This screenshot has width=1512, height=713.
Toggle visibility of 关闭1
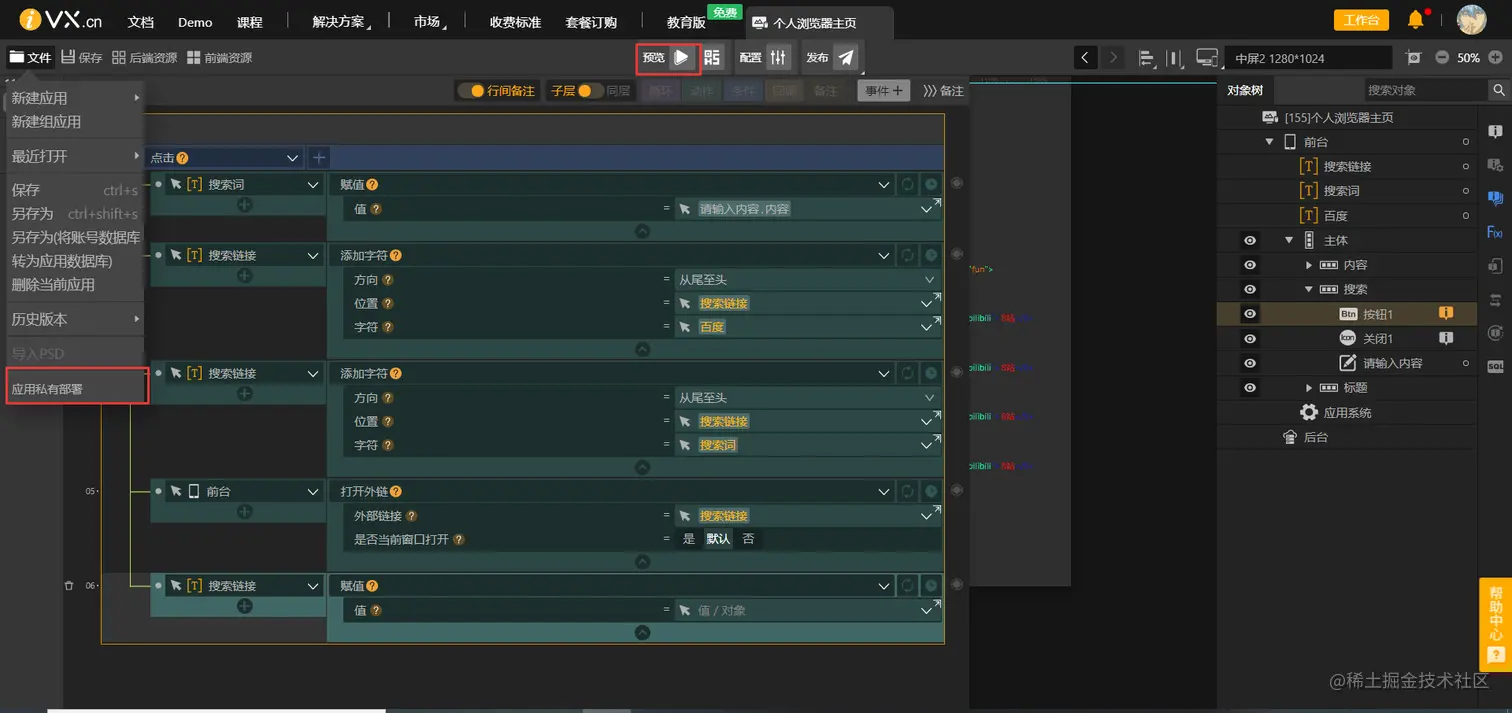point(1250,338)
